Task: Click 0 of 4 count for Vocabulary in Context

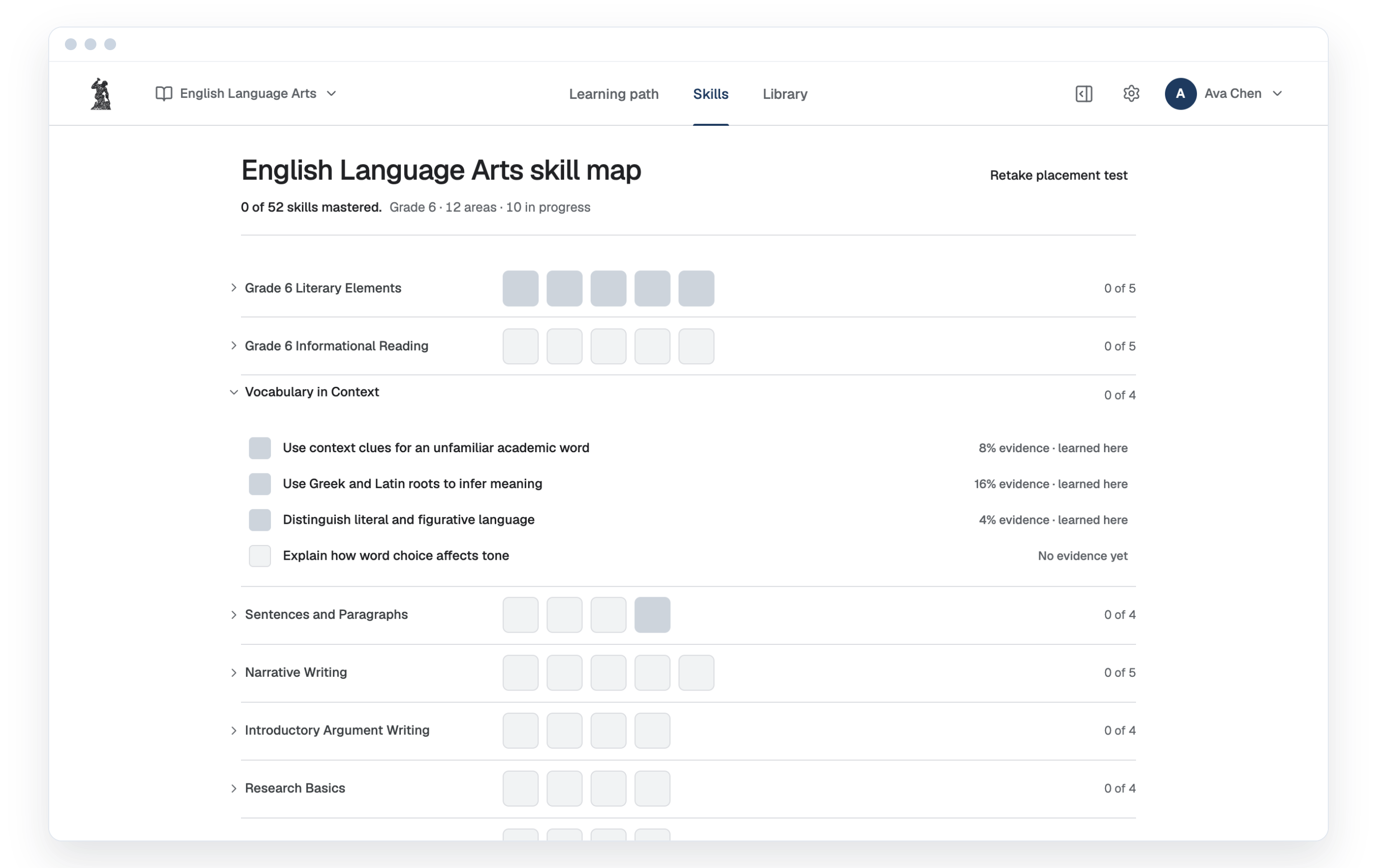Action: 1119,396
